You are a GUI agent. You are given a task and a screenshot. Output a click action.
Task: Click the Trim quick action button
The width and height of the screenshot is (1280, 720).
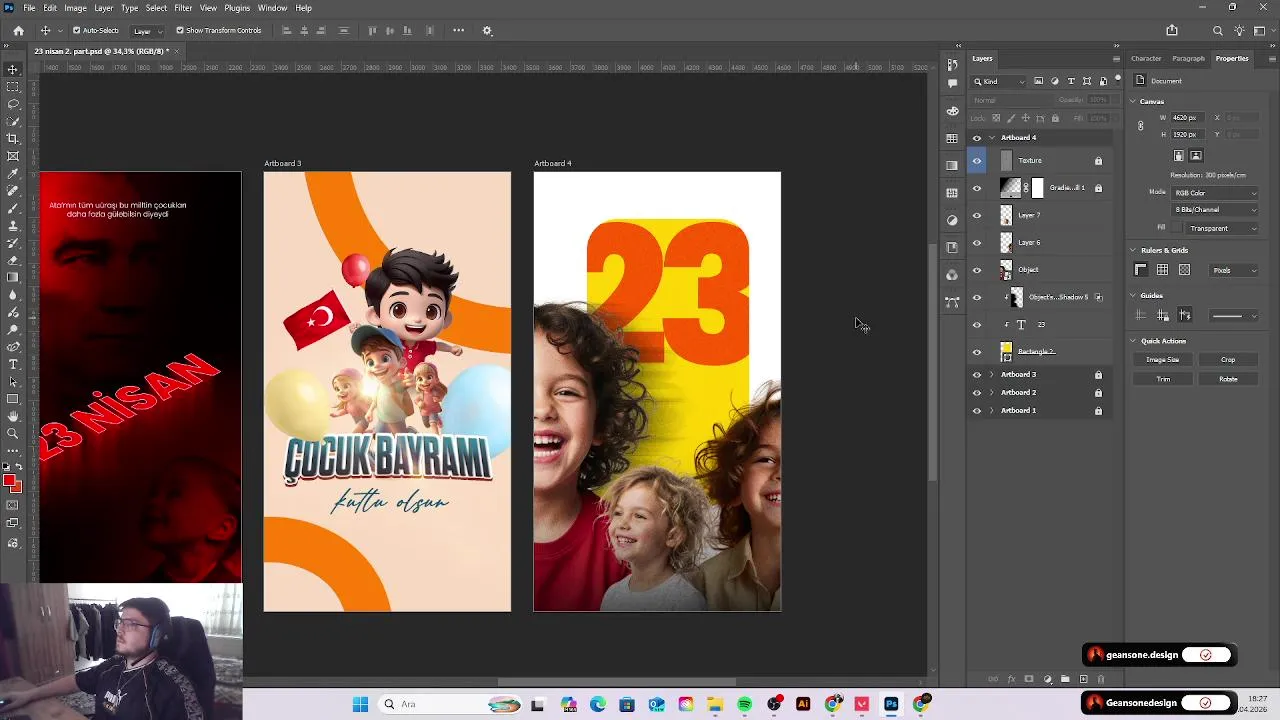(1163, 379)
